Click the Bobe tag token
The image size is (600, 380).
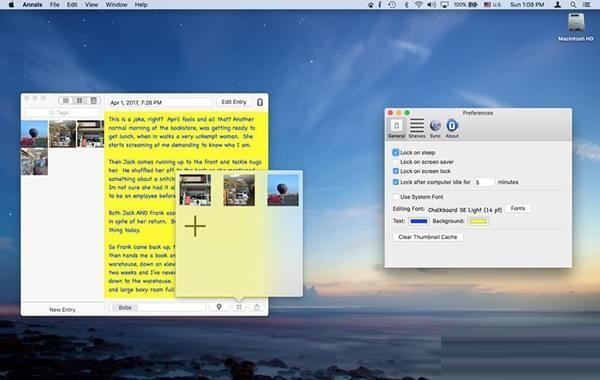[x=125, y=307]
